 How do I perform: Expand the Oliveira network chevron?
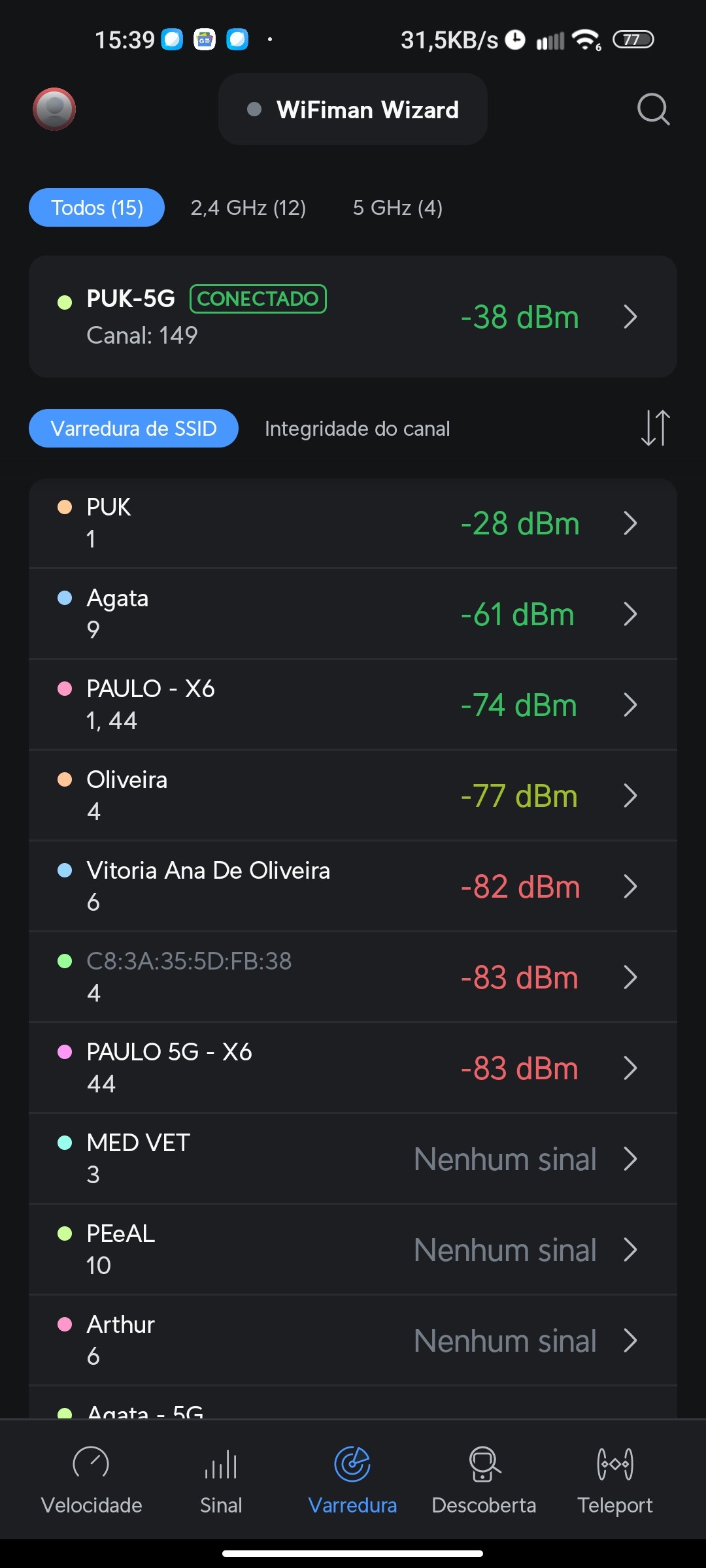click(x=630, y=796)
